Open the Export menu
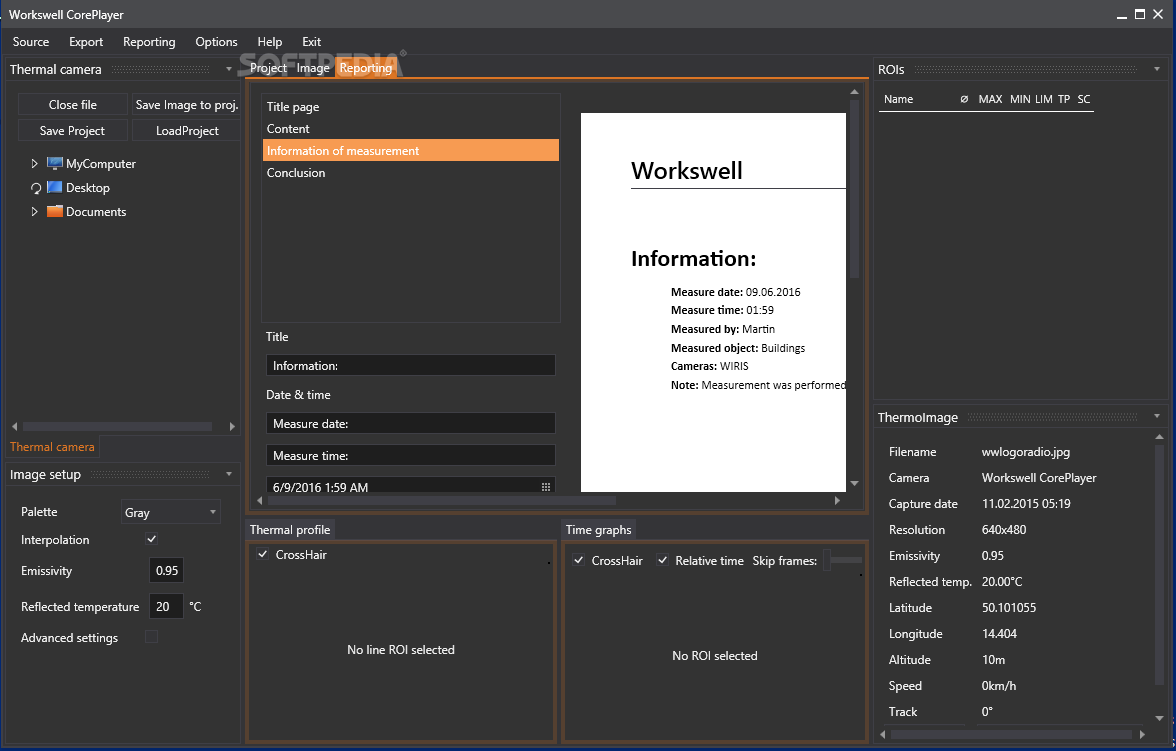1176x751 pixels. (x=86, y=42)
